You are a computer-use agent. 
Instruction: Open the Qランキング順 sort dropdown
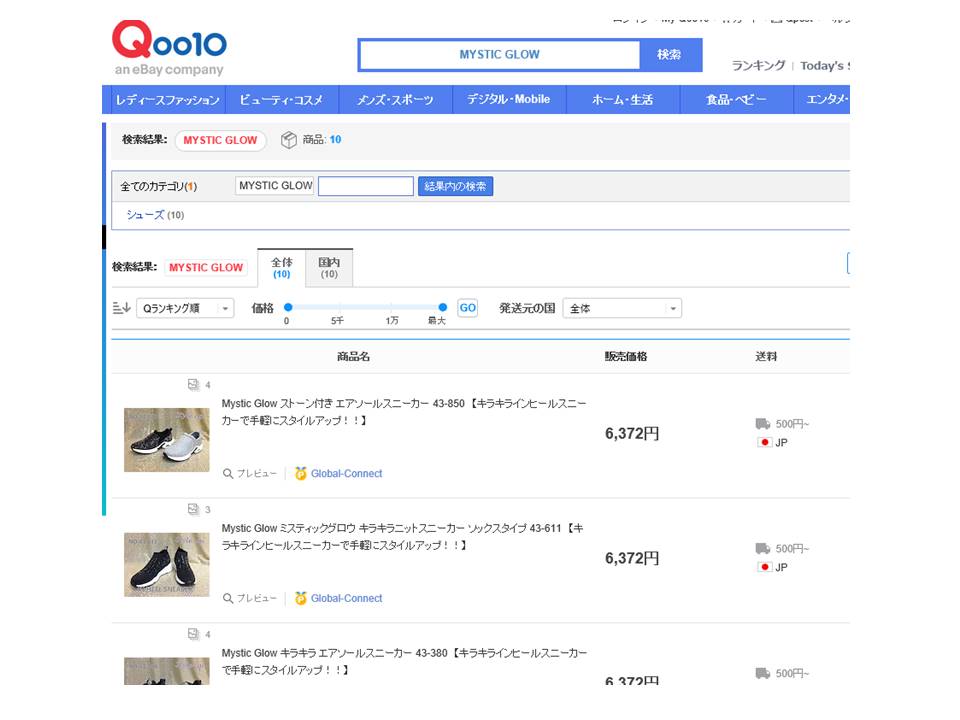[x=185, y=308]
